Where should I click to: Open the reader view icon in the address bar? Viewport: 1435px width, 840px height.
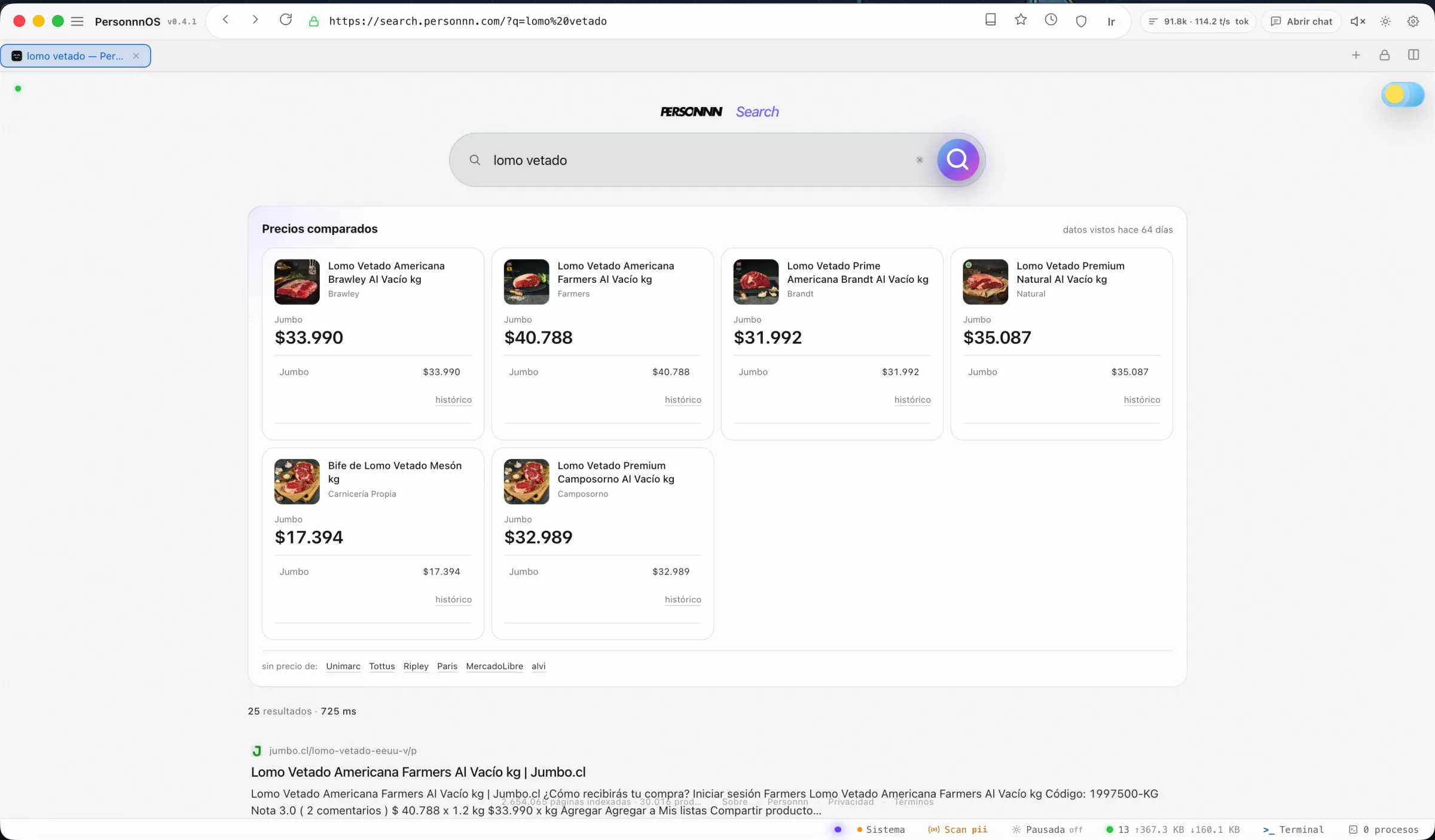tap(991, 20)
